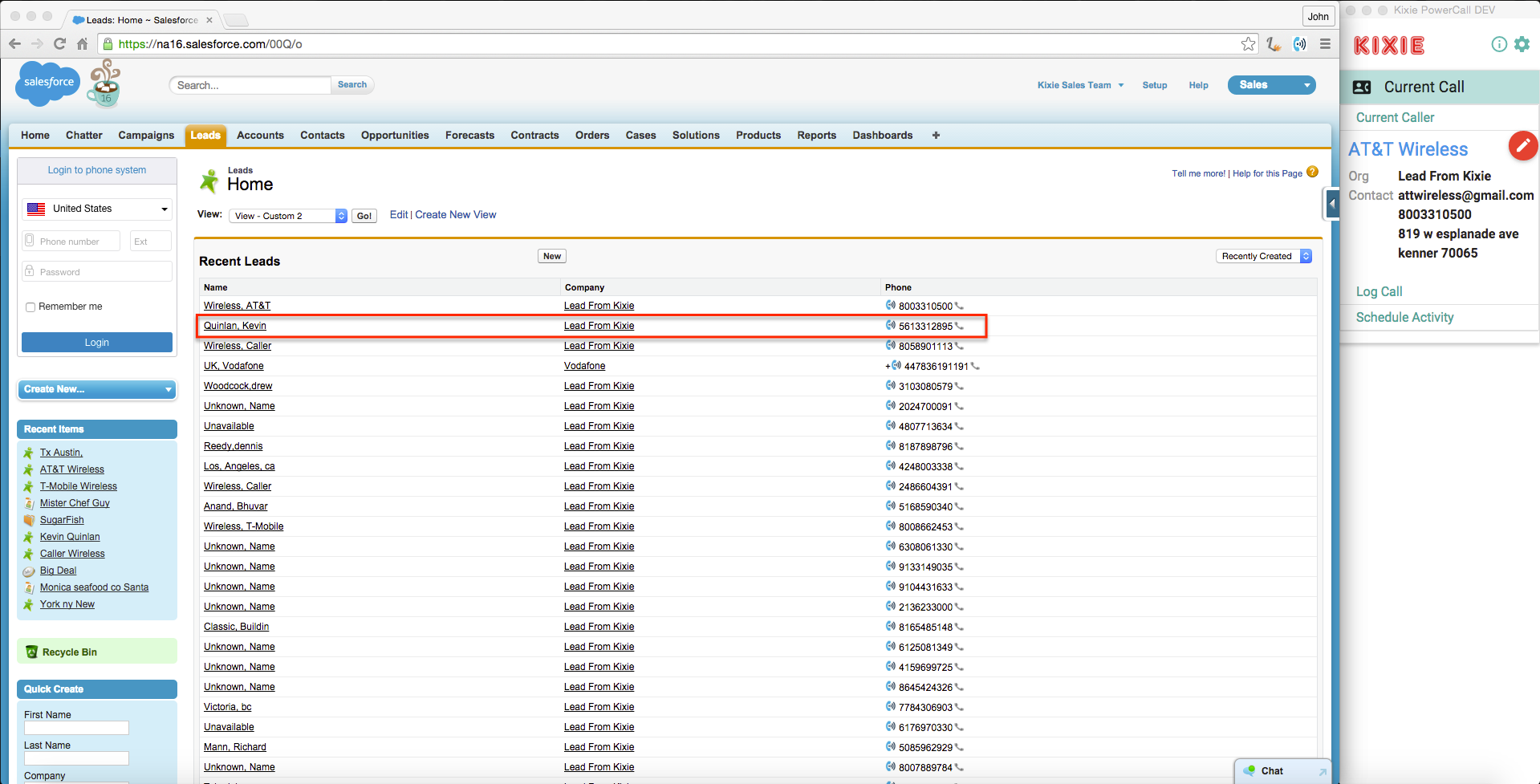
Task: Click red pencil edit button for AT&T Wireless
Action: 1522,146
